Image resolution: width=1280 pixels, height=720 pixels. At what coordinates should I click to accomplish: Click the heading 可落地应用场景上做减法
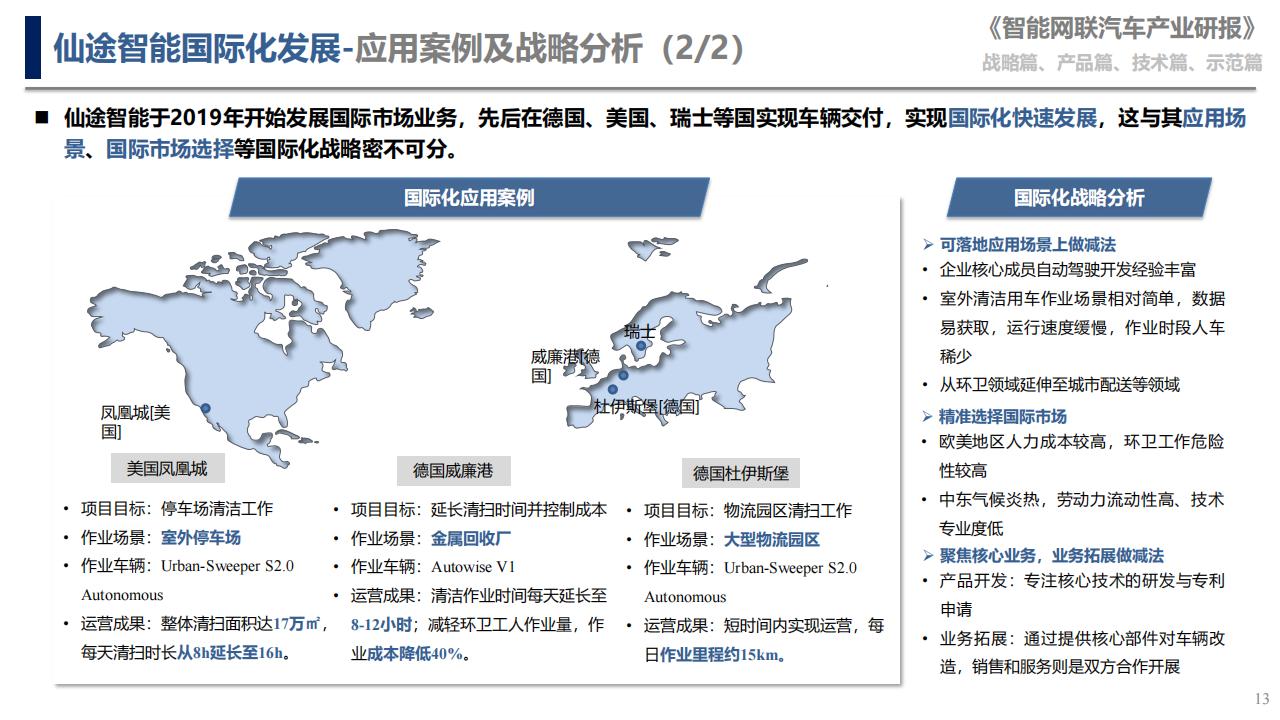coord(1028,244)
